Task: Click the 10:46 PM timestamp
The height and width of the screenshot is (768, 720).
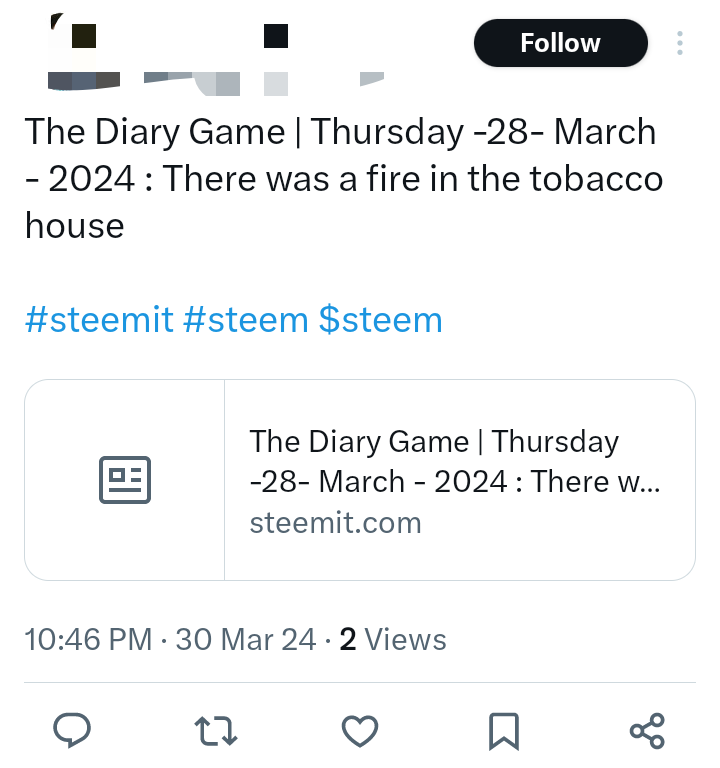Action: coord(88,639)
